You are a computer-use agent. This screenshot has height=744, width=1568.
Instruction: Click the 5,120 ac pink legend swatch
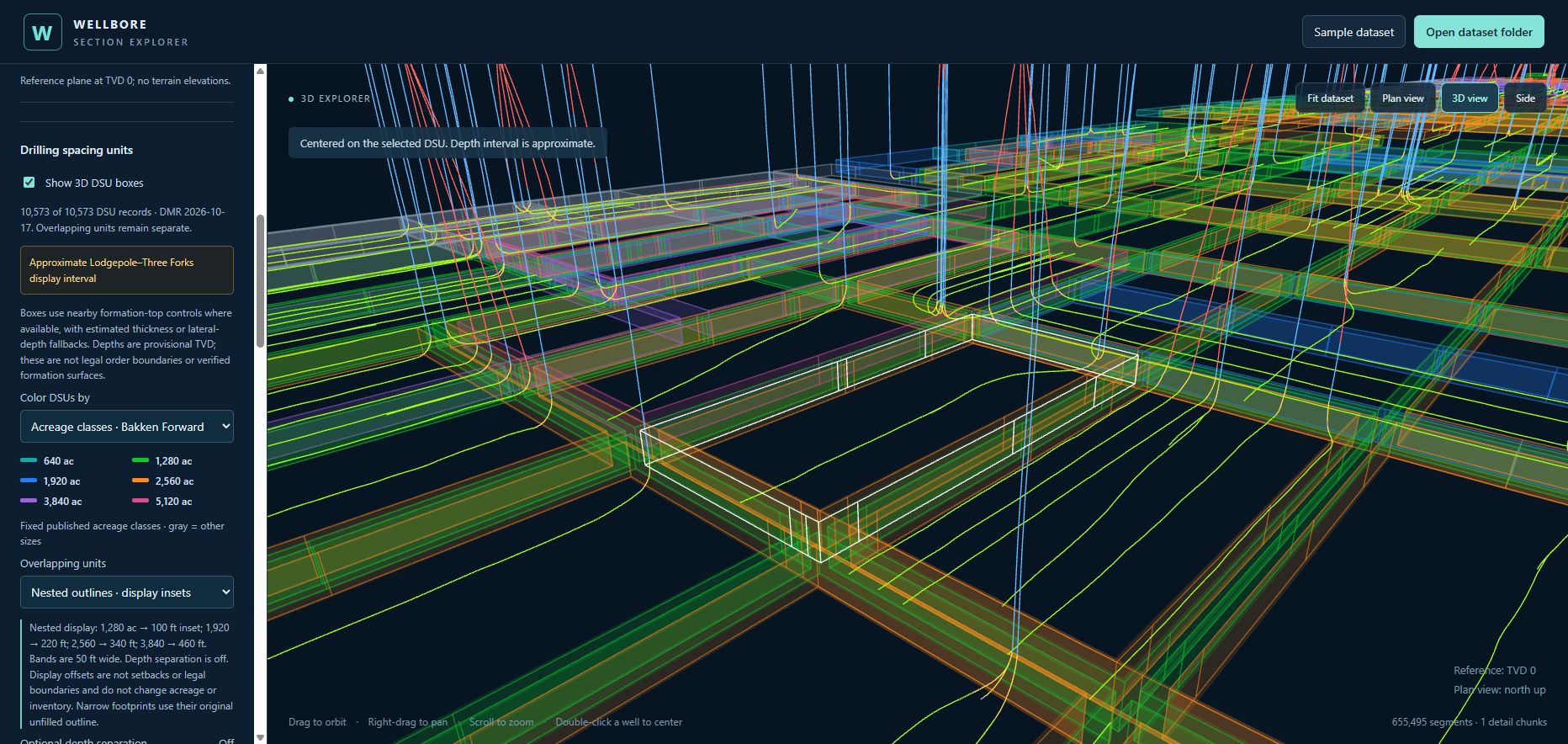point(140,502)
